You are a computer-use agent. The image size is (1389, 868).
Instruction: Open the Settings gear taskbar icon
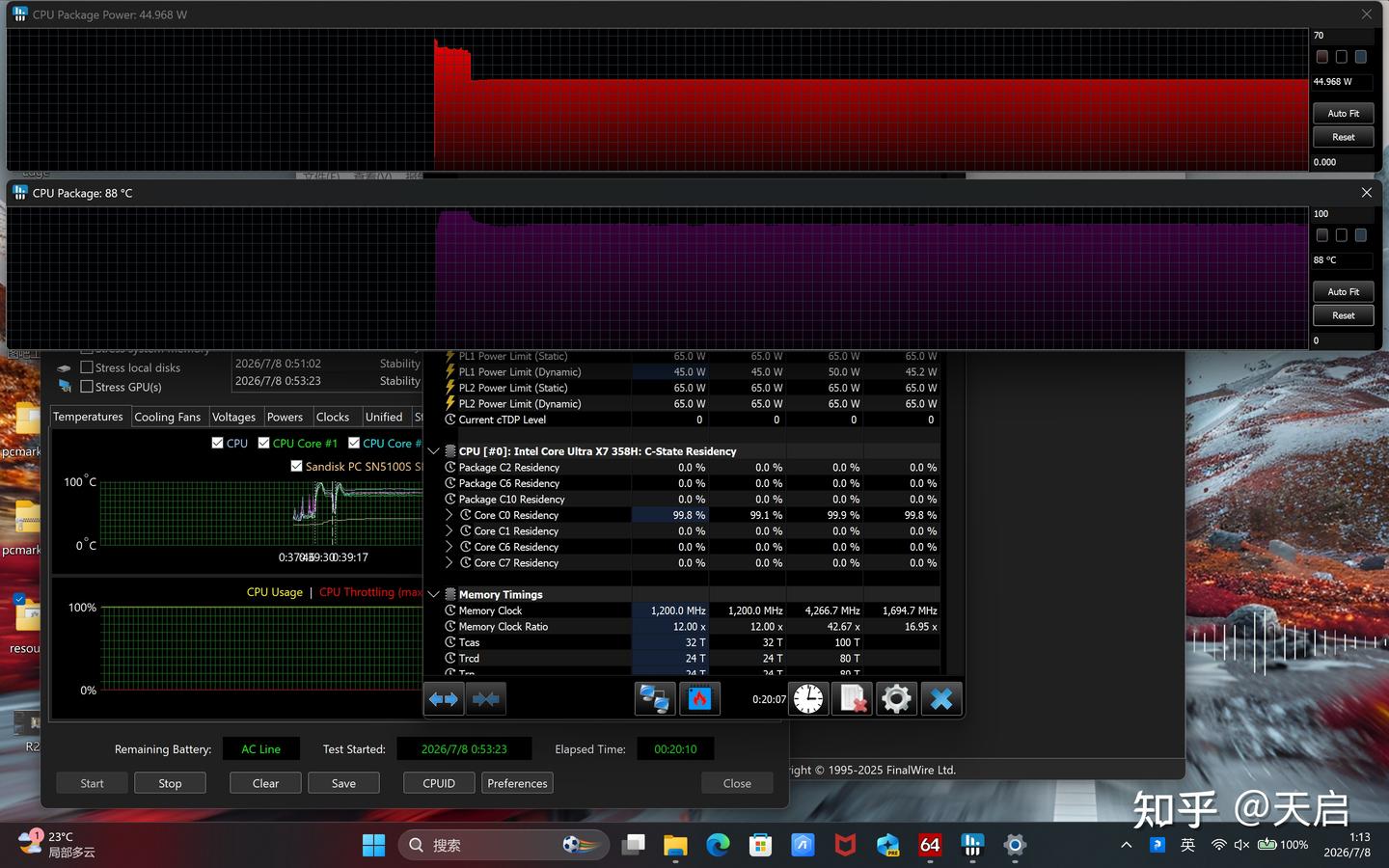(x=1015, y=846)
